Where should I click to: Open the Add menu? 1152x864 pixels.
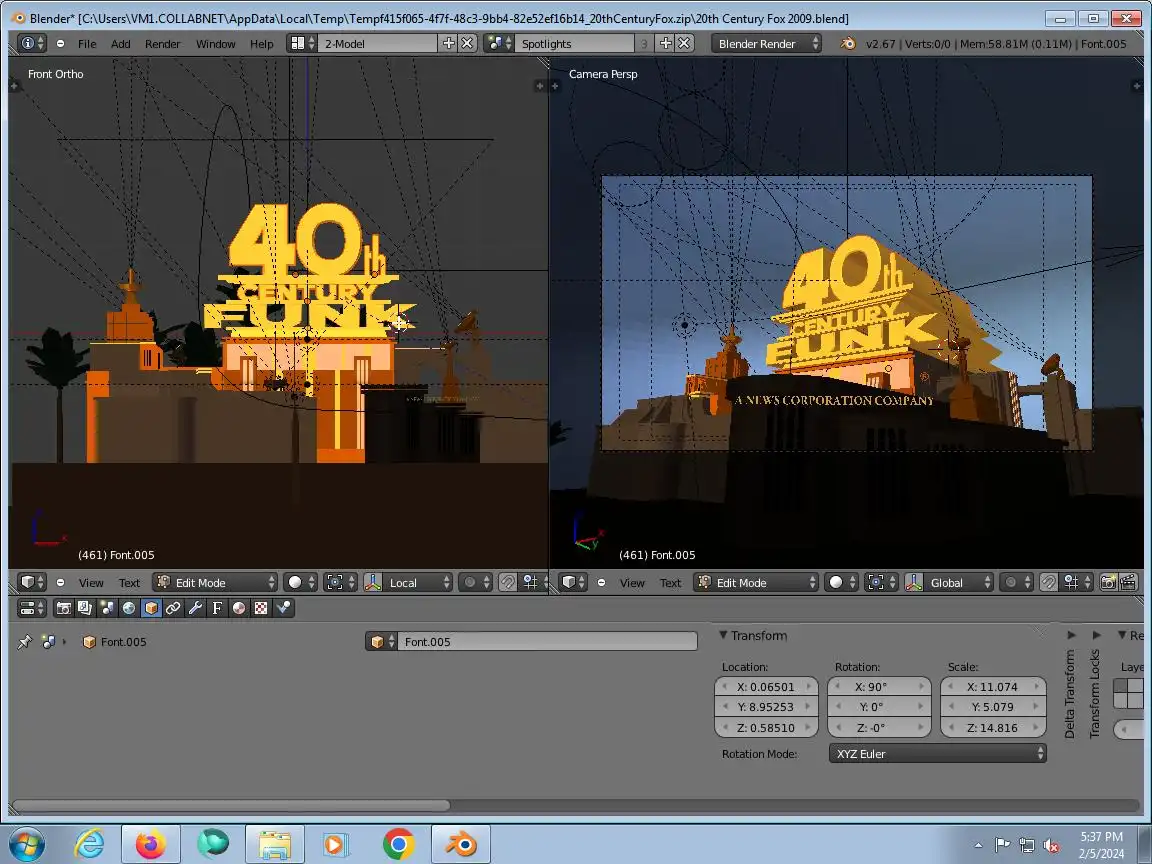point(120,44)
